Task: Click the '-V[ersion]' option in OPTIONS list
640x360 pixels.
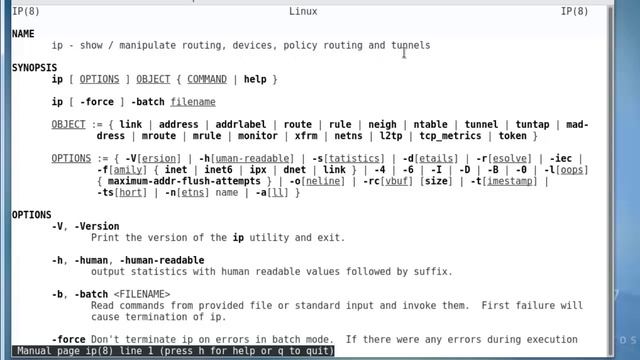Action: 153,158
